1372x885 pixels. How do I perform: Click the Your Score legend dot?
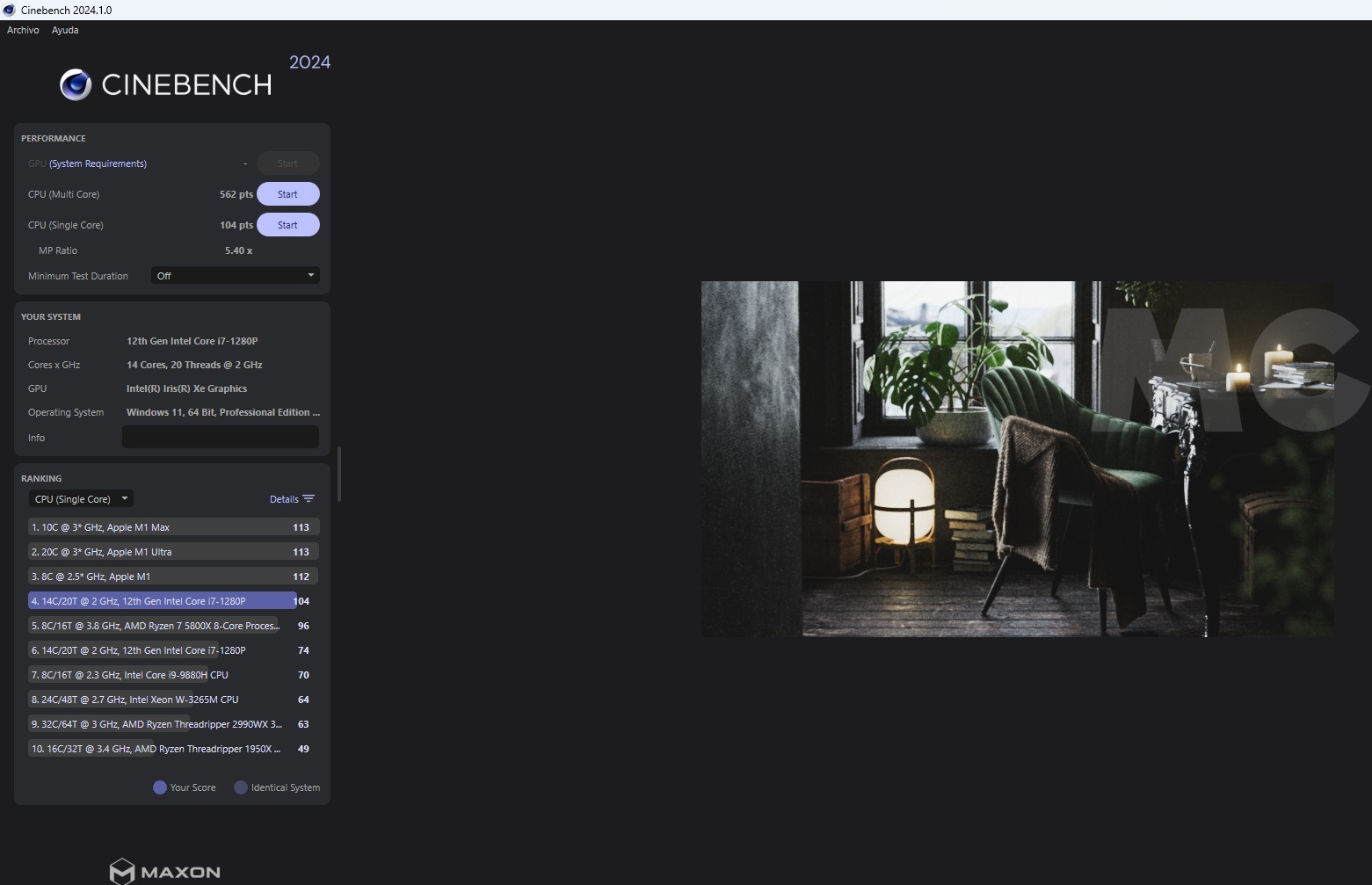[x=159, y=787]
